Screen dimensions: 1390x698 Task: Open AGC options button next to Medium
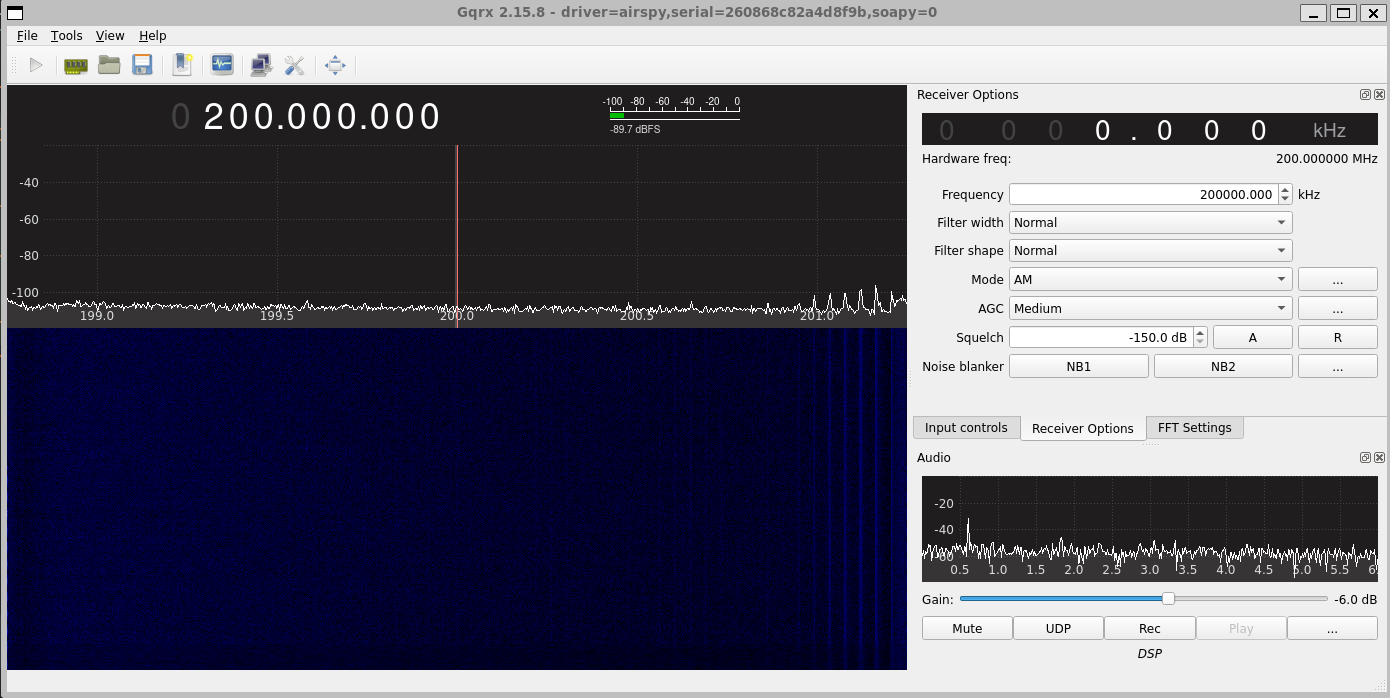(x=1337, y=308)
